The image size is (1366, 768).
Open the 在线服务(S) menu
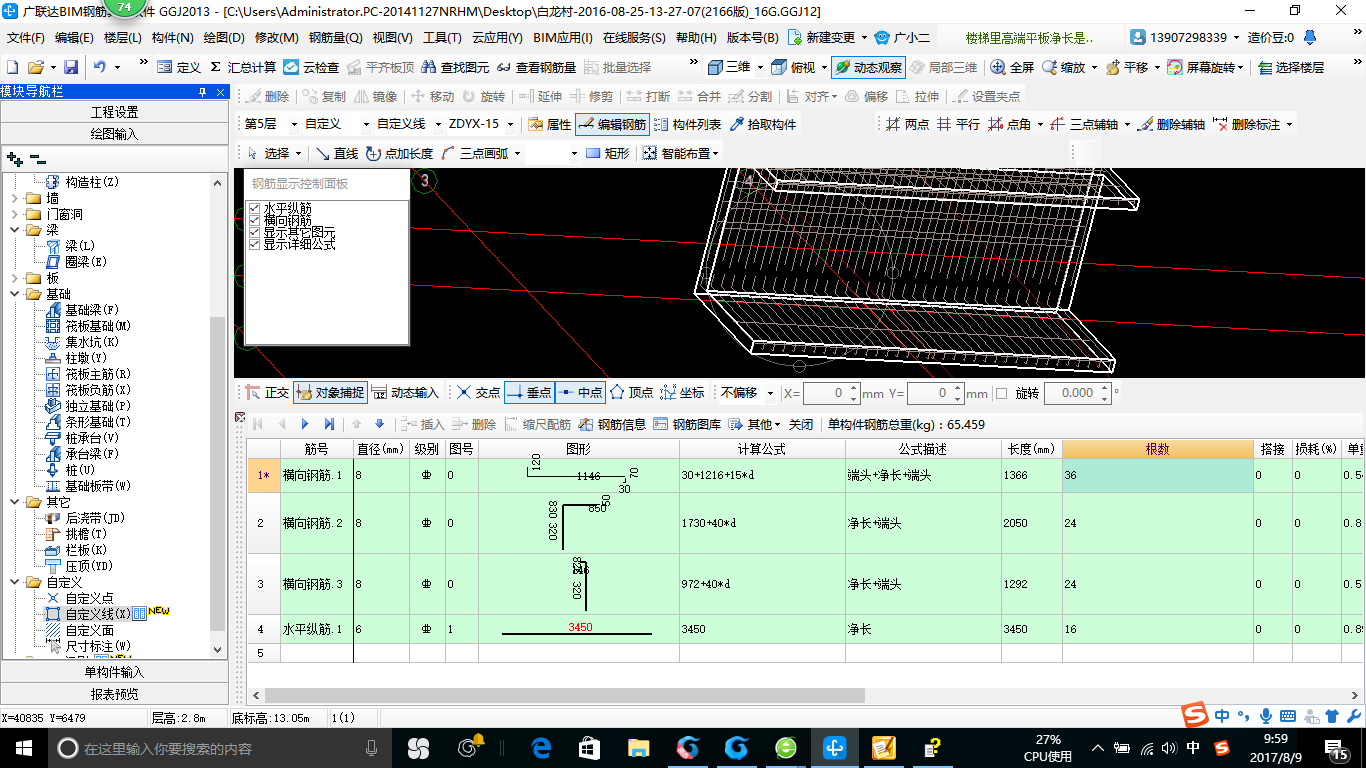tap(634, 38)
